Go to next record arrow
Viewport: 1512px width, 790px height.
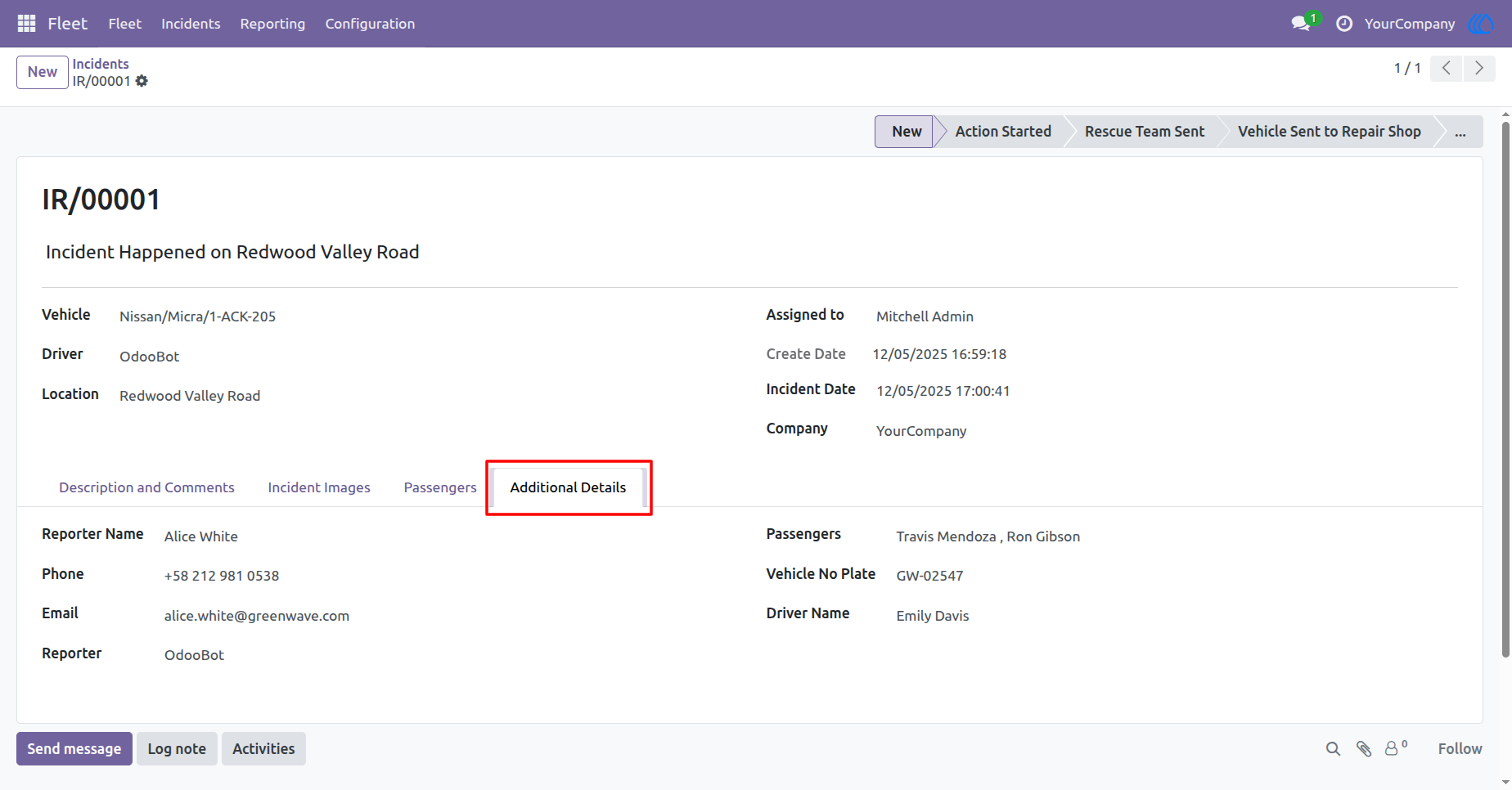pos(1479,68)
